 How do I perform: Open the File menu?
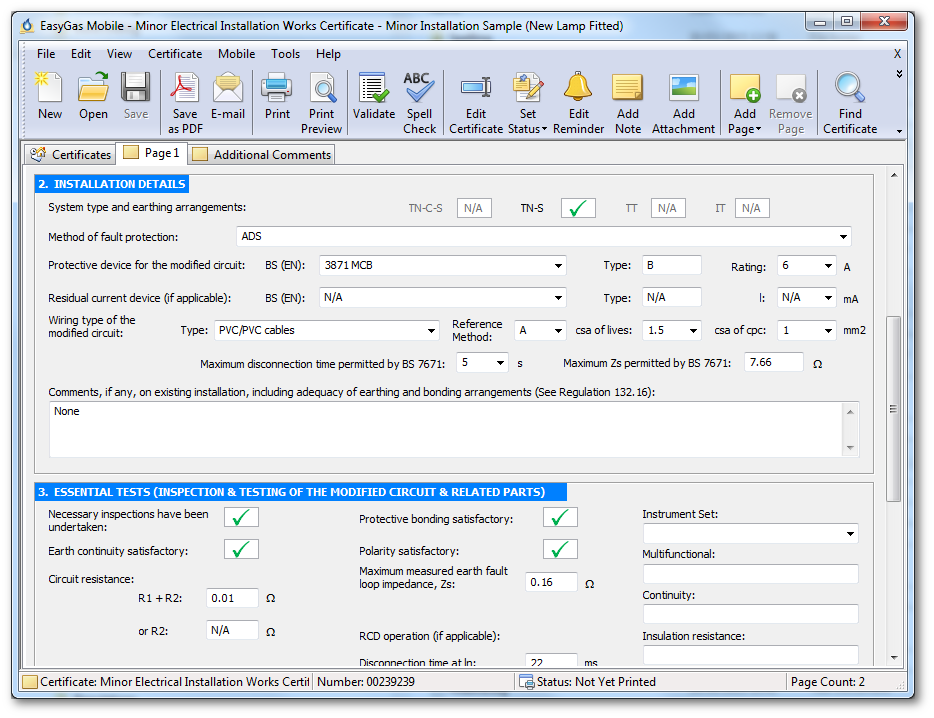46,54
